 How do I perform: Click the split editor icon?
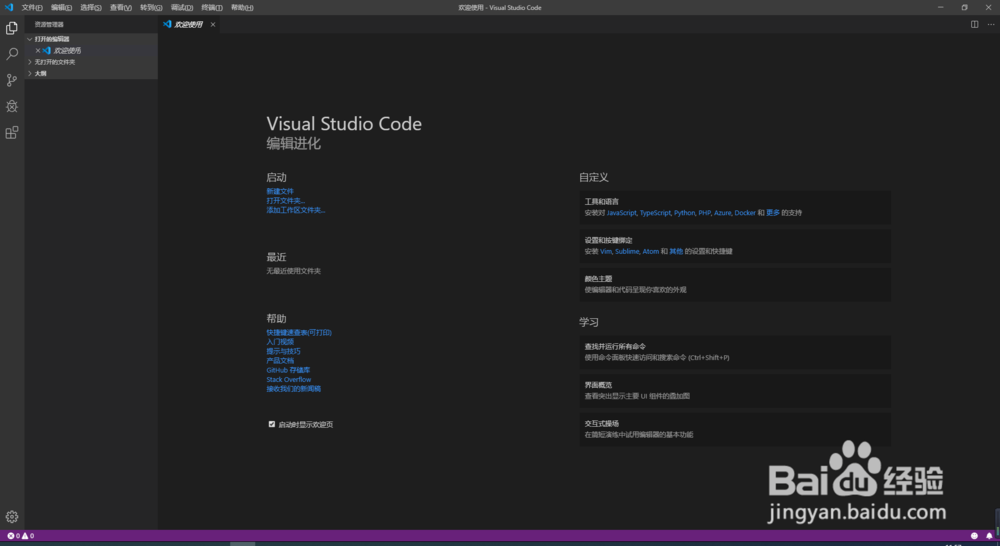974,24
